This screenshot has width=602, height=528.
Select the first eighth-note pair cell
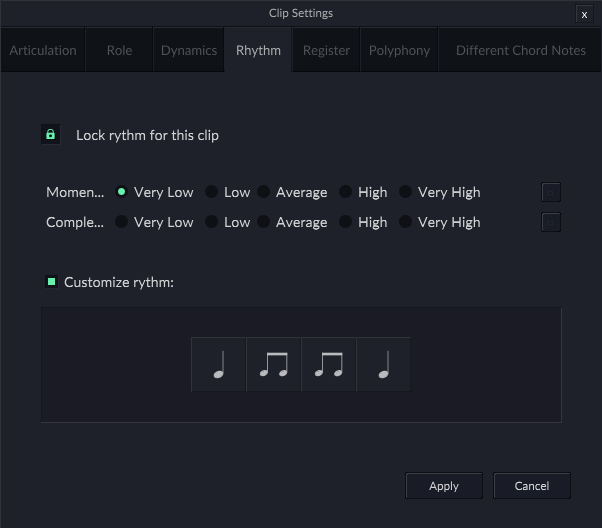274,364
